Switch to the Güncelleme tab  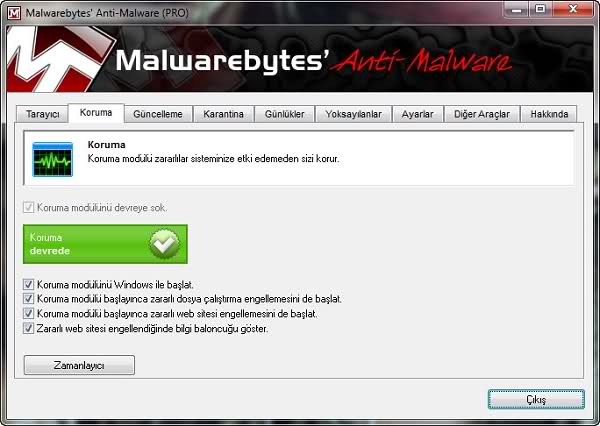[x=158, y=115]
